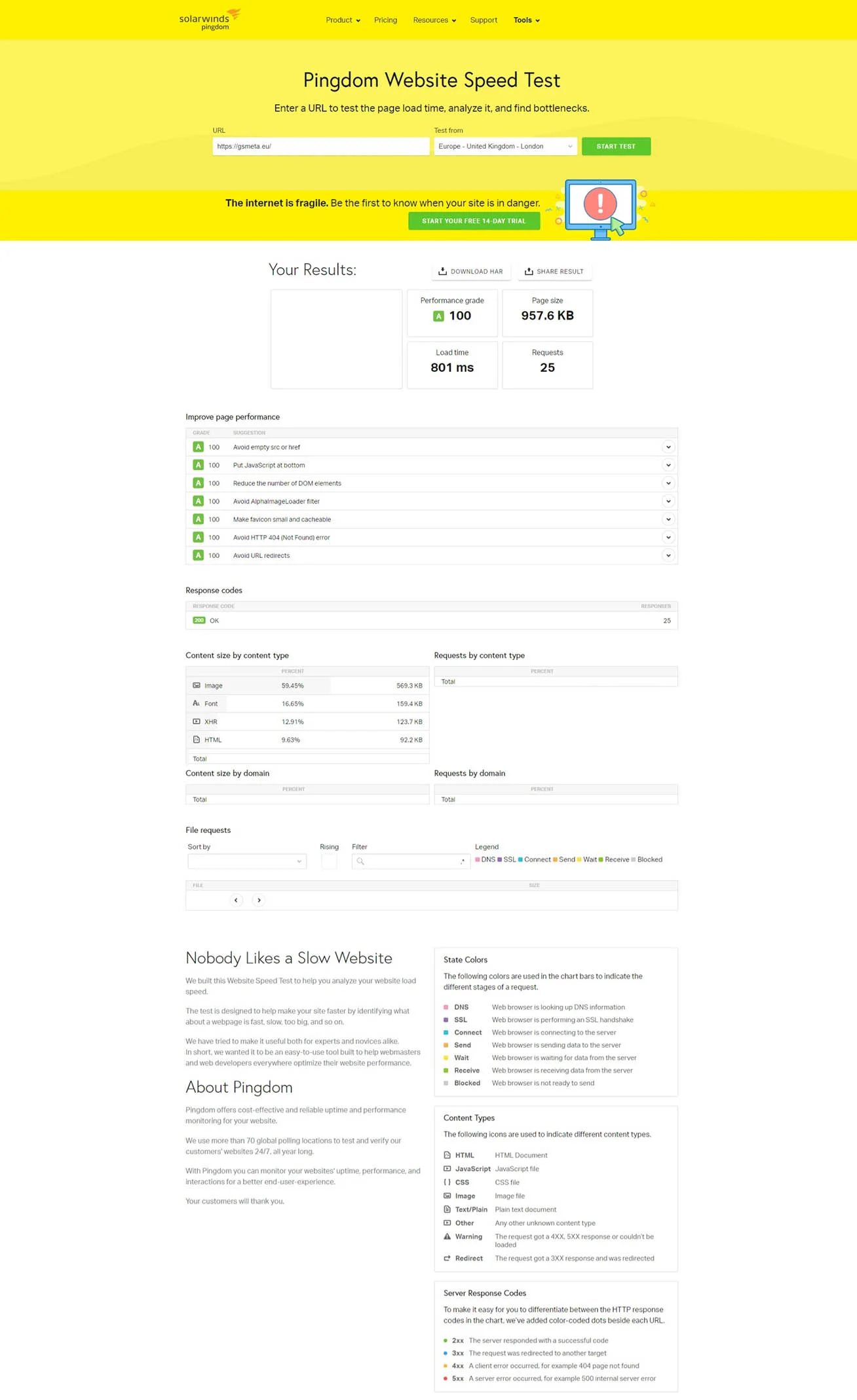
Task: Click the download icon beside DOWNLOAD HAR
Action: 442,271
